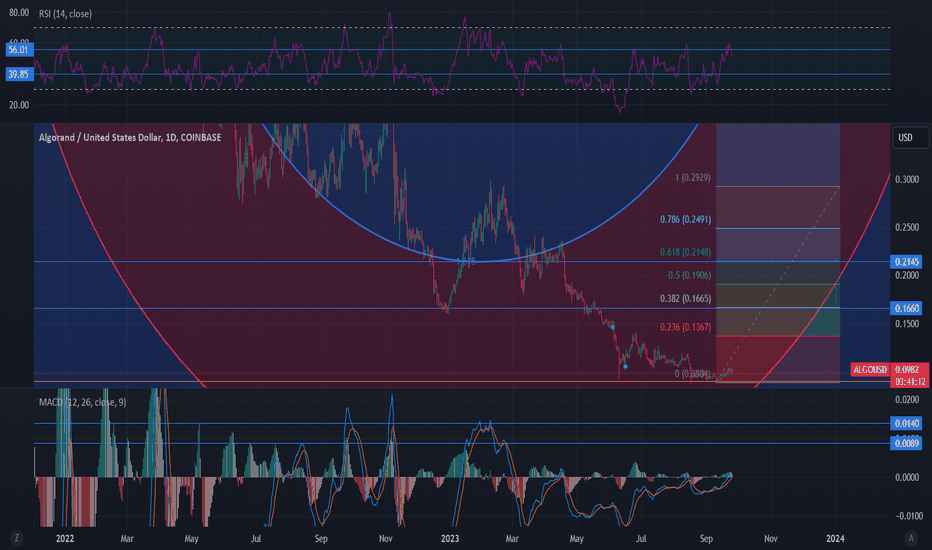Select the Fibonacci 0.236 (0.1367) level label
This screenshot has height=550, width=932.
685,327
